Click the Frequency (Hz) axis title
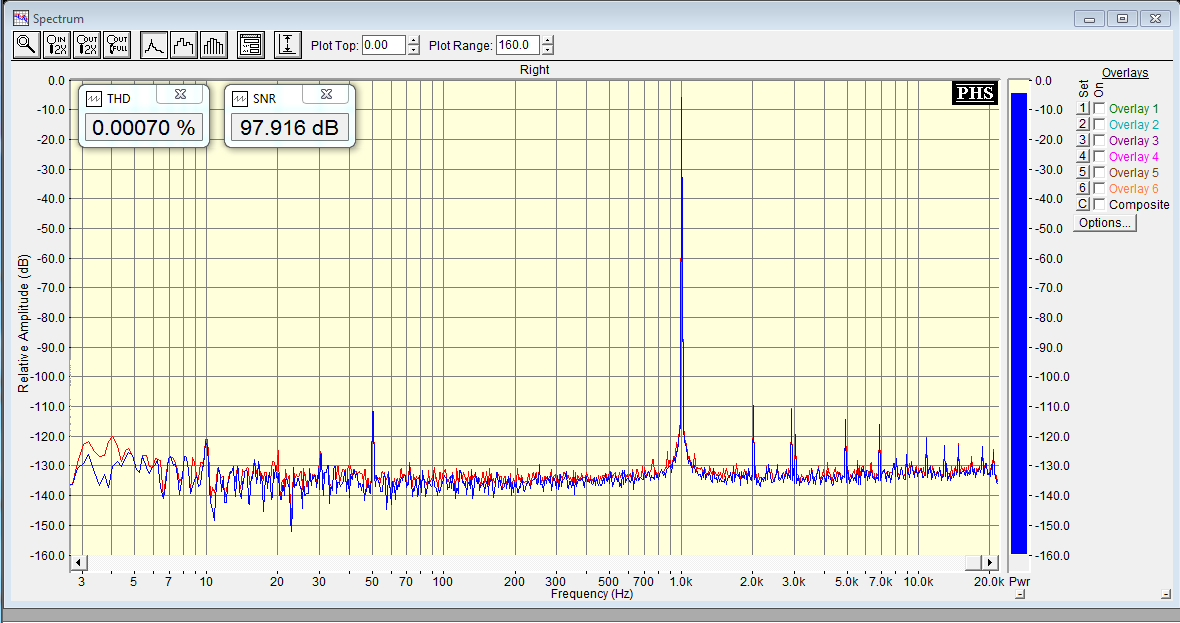Viewport: 1180px width, 623px height. click(x=592, y=594)
